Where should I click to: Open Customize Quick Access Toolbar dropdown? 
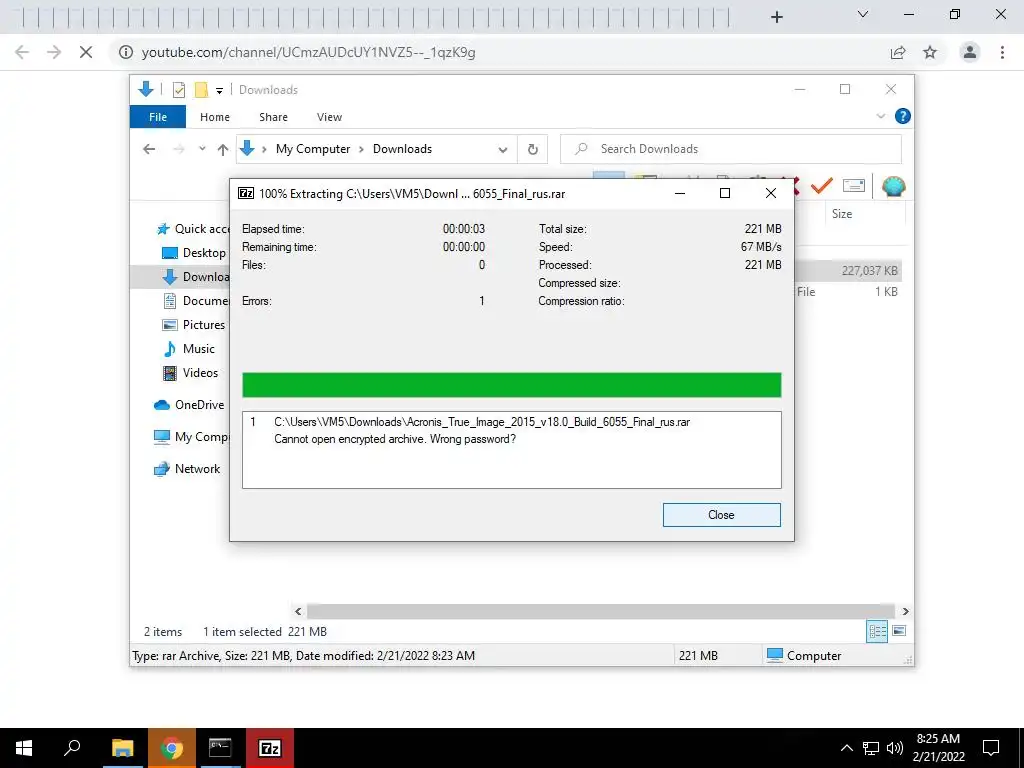(x=219, y=90)
